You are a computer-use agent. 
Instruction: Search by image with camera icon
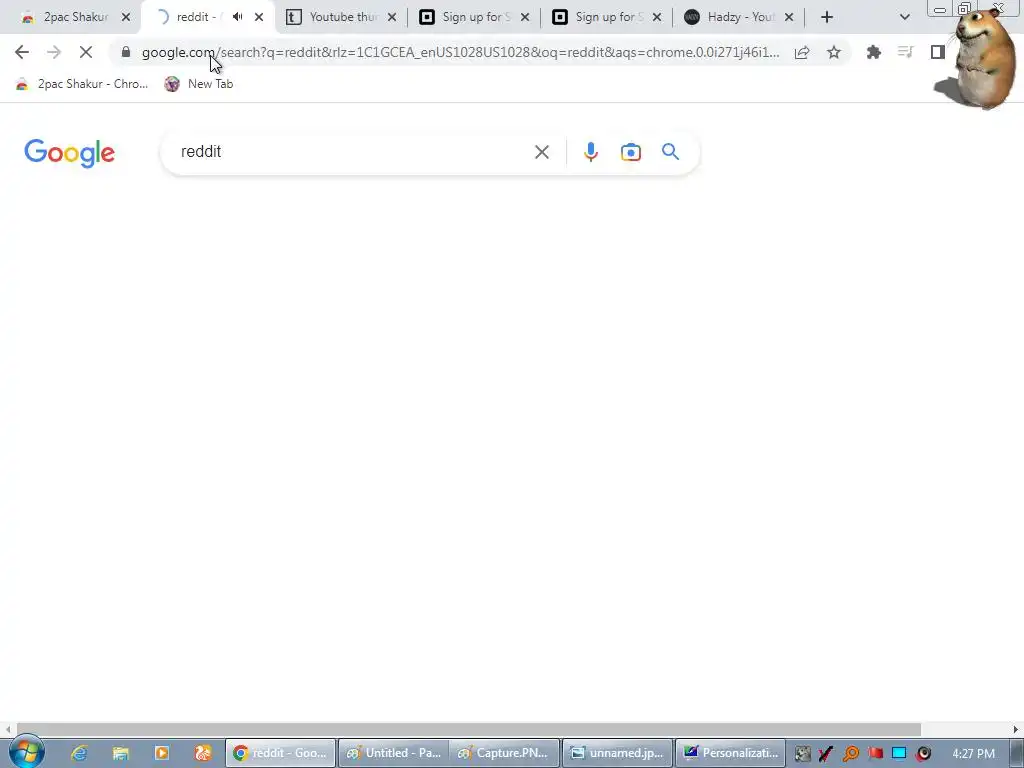[x=630, y=152]
